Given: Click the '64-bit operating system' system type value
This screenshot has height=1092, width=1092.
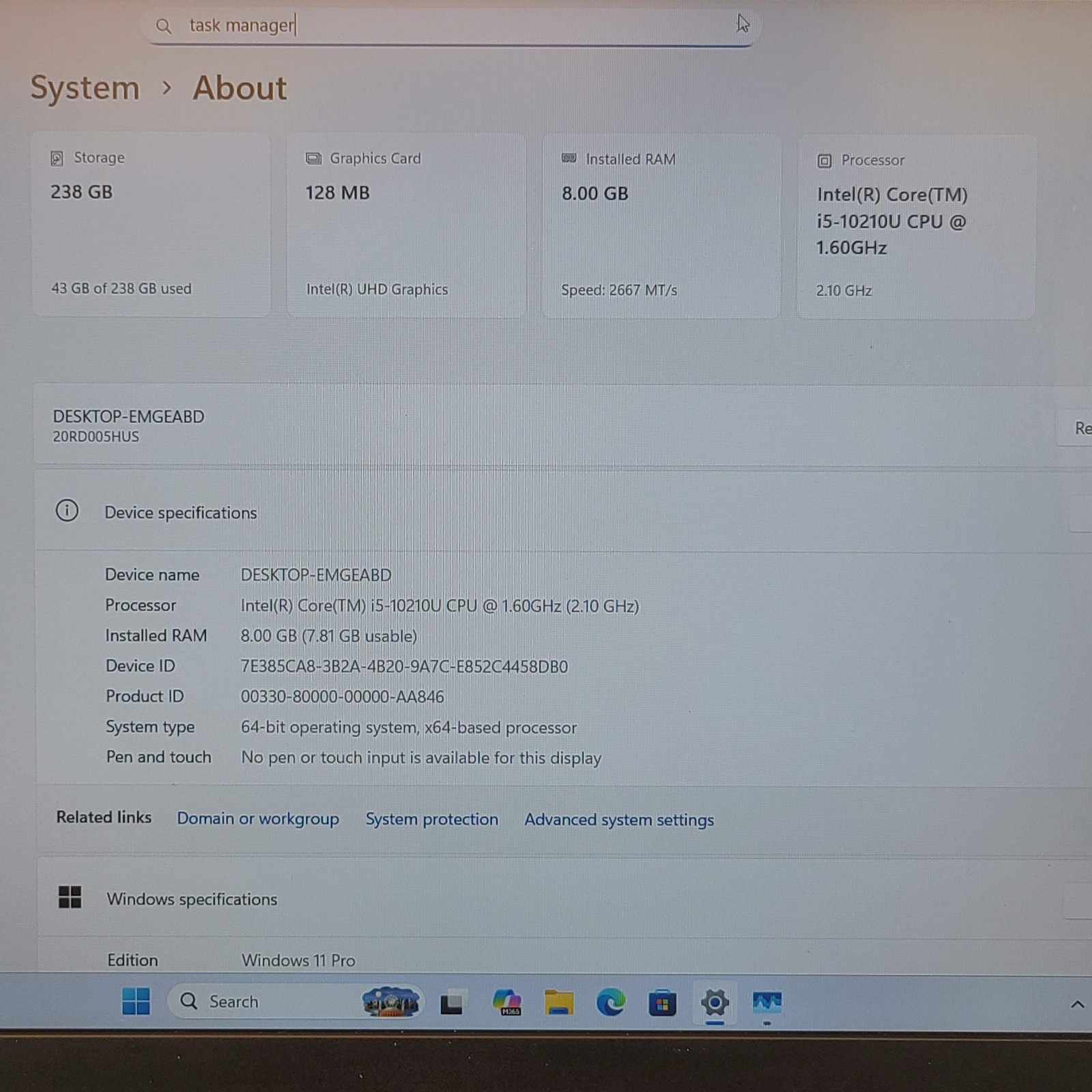Looking at the screenshot, I should point(409,728).
